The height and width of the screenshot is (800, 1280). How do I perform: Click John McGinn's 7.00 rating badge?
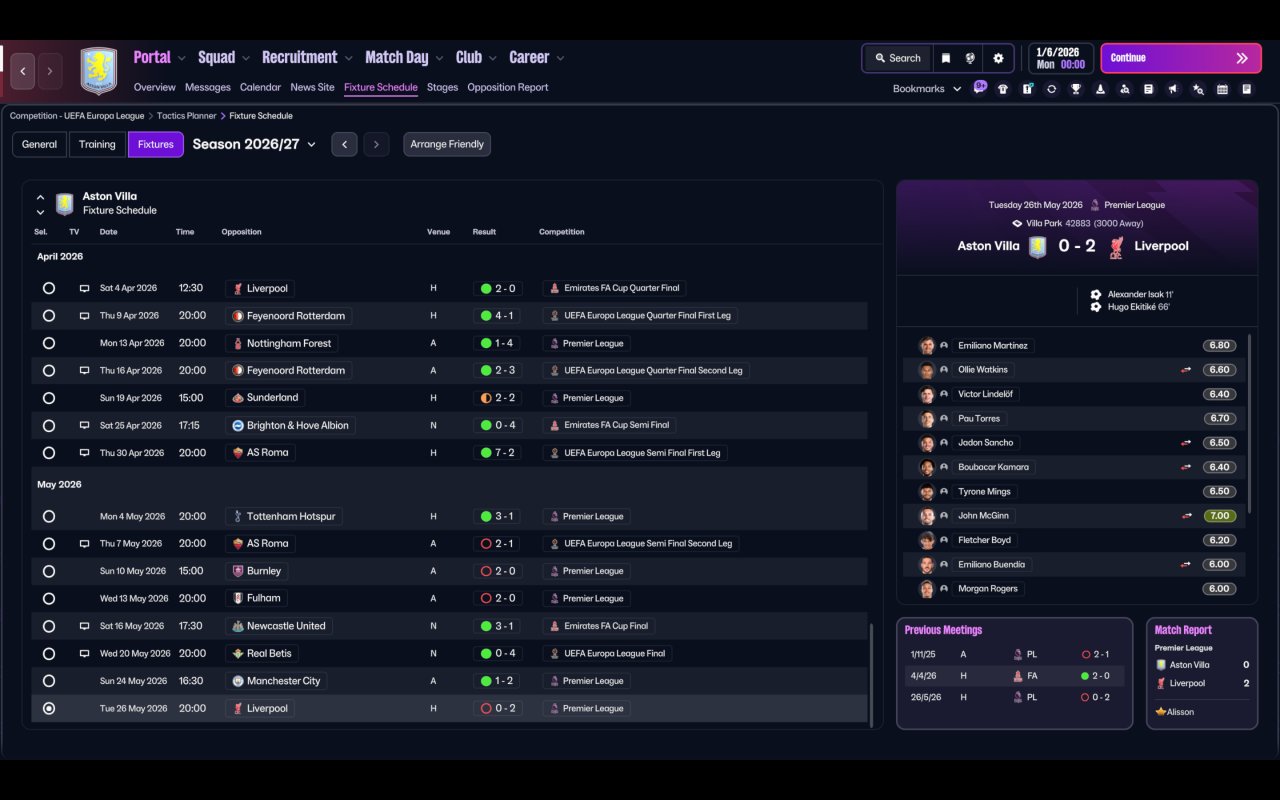pyautogui.click(x=1220, y=516)
